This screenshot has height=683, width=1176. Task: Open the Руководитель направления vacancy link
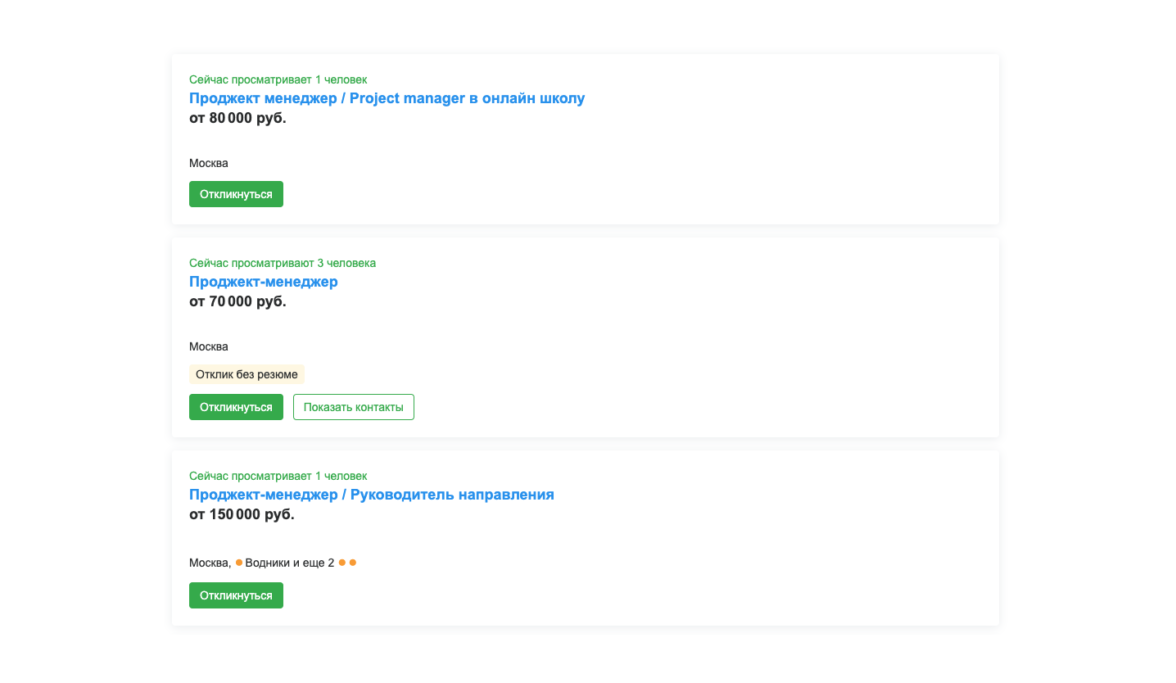click(371, 495)
